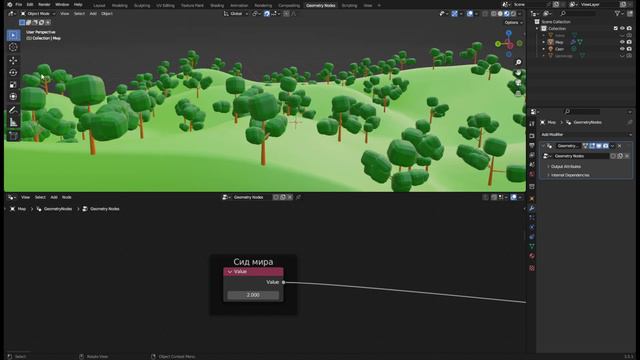Open the Global transform orientation dropdown
Image resolution: width=640 pixels, height=360 pixels.
coord(236,14)
